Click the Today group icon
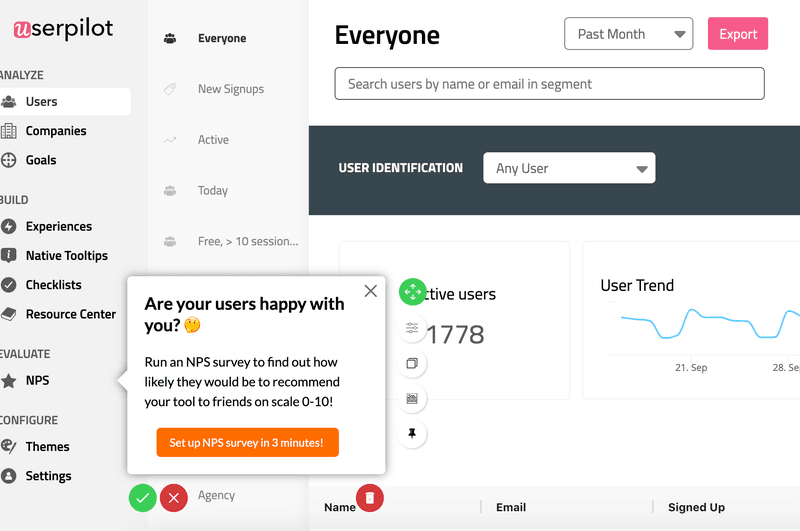 pyautogui.click(x=170, y=191)
